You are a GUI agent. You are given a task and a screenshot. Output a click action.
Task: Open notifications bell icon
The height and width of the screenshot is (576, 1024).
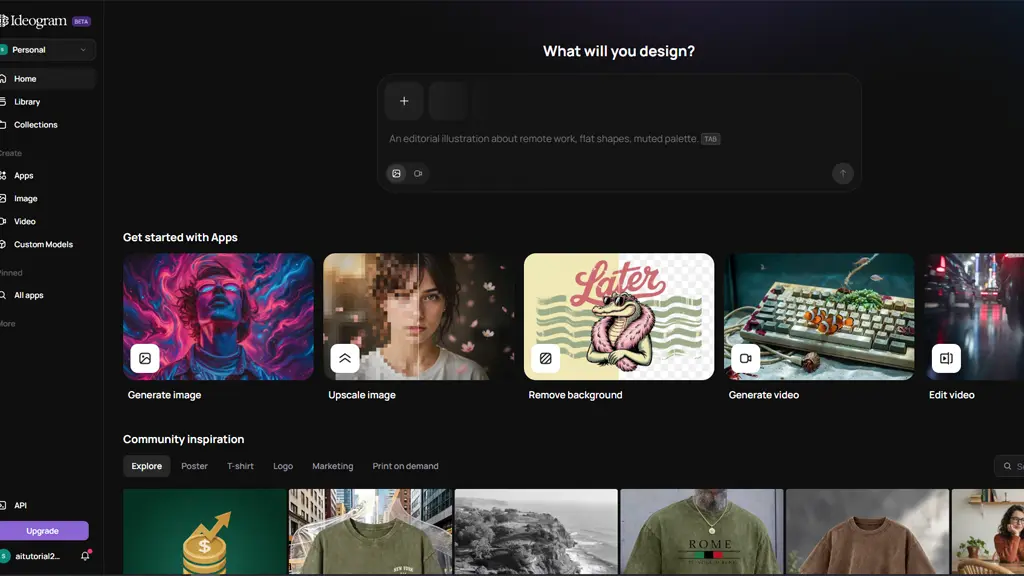85,556
